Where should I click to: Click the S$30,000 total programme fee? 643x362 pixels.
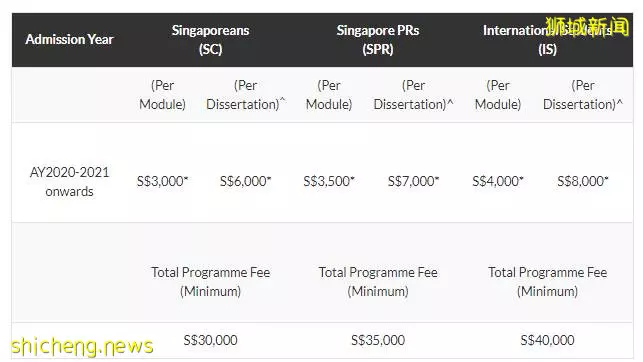210,340
